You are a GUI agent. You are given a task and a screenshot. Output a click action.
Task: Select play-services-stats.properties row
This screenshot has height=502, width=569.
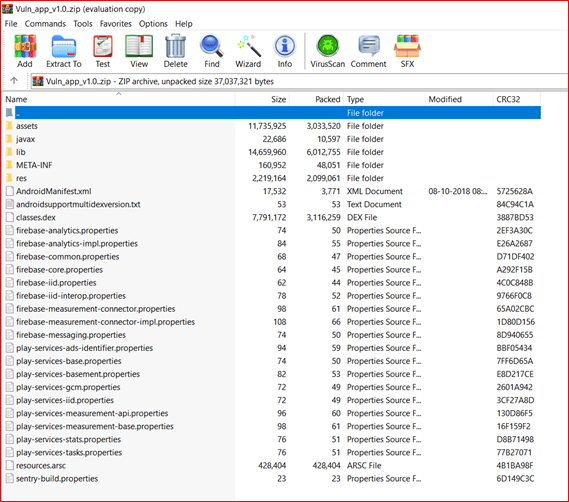click(272, 440)
